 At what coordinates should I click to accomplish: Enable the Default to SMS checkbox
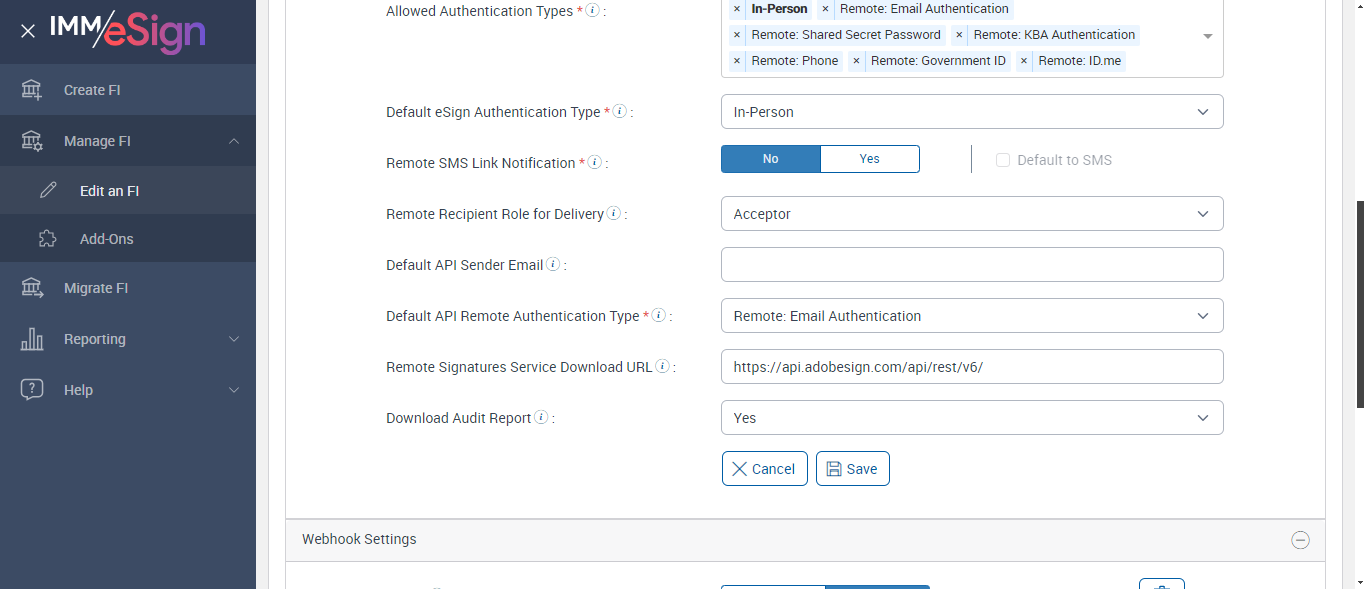tap(1003, 160)
